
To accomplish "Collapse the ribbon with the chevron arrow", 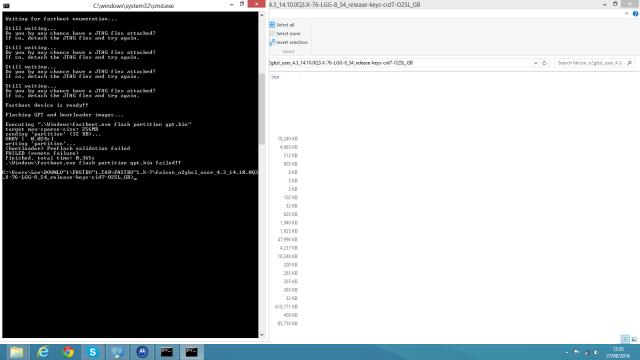I will (627, 14).
